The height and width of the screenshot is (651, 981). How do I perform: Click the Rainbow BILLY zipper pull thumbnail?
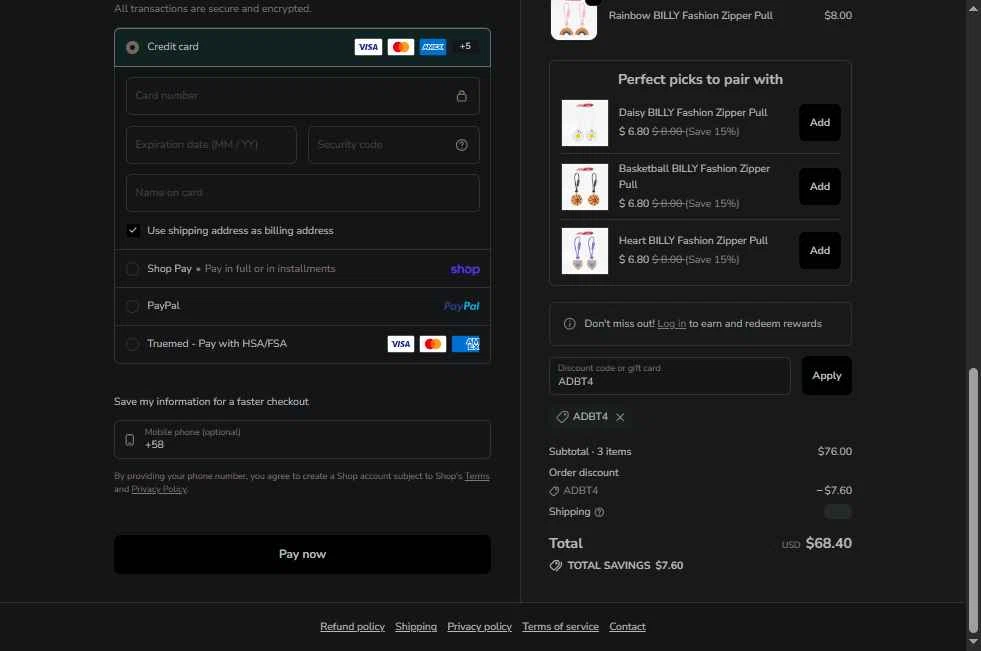coord(574,19)
